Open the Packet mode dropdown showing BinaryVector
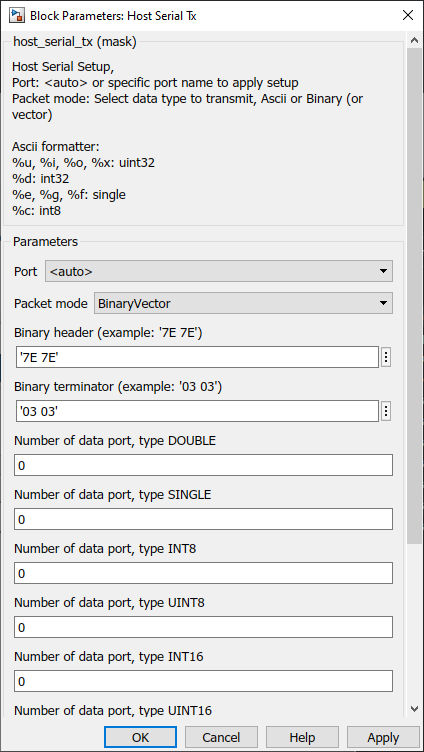Viewport: 424px width, 752px height. pos(243,303)
